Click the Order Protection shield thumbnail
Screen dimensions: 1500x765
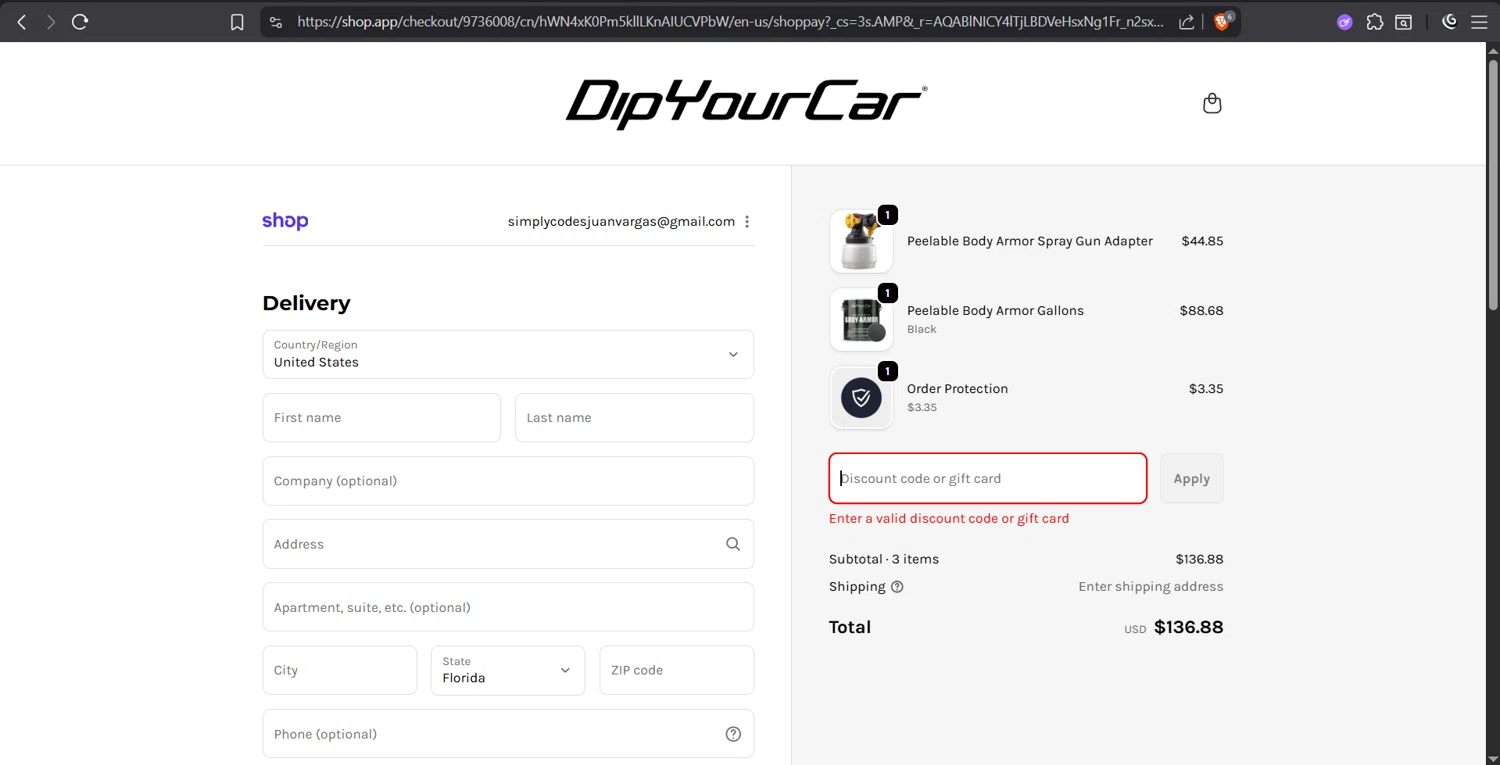[861, 397]
